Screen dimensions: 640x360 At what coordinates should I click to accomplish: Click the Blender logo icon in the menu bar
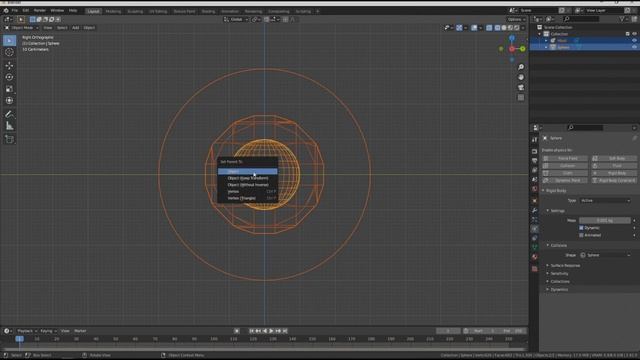pos(6,11)
